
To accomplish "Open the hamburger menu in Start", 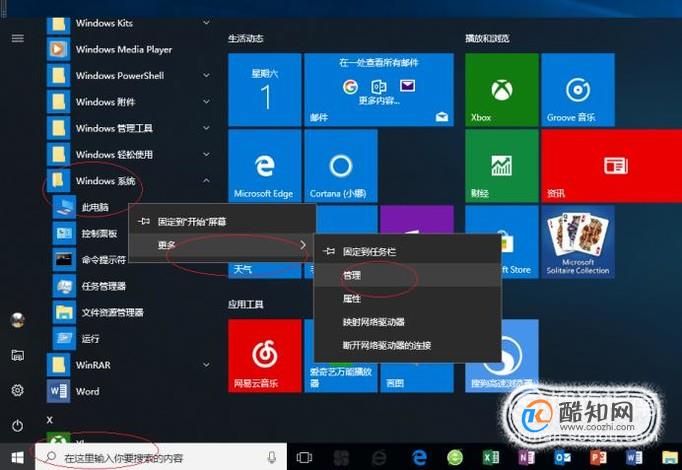I will tap(18, 39).
